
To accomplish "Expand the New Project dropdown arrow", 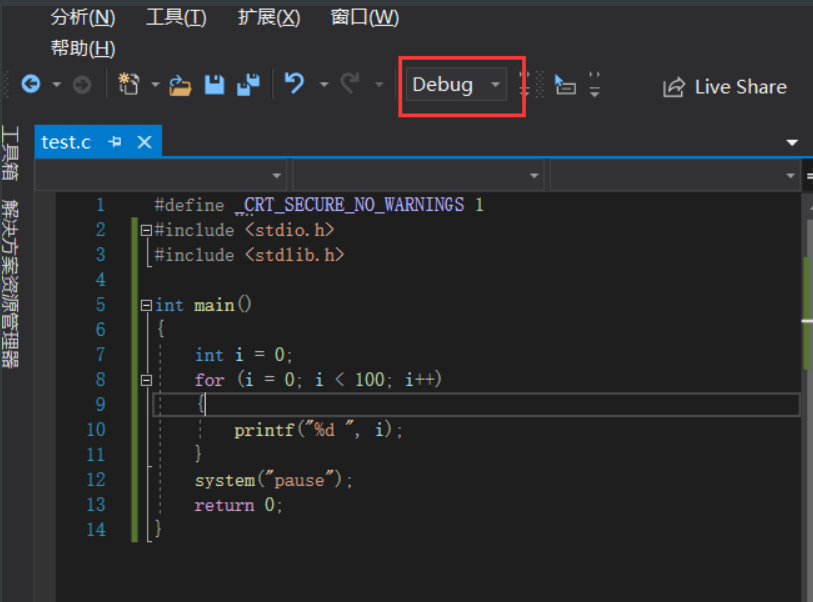I will point(155,85).
